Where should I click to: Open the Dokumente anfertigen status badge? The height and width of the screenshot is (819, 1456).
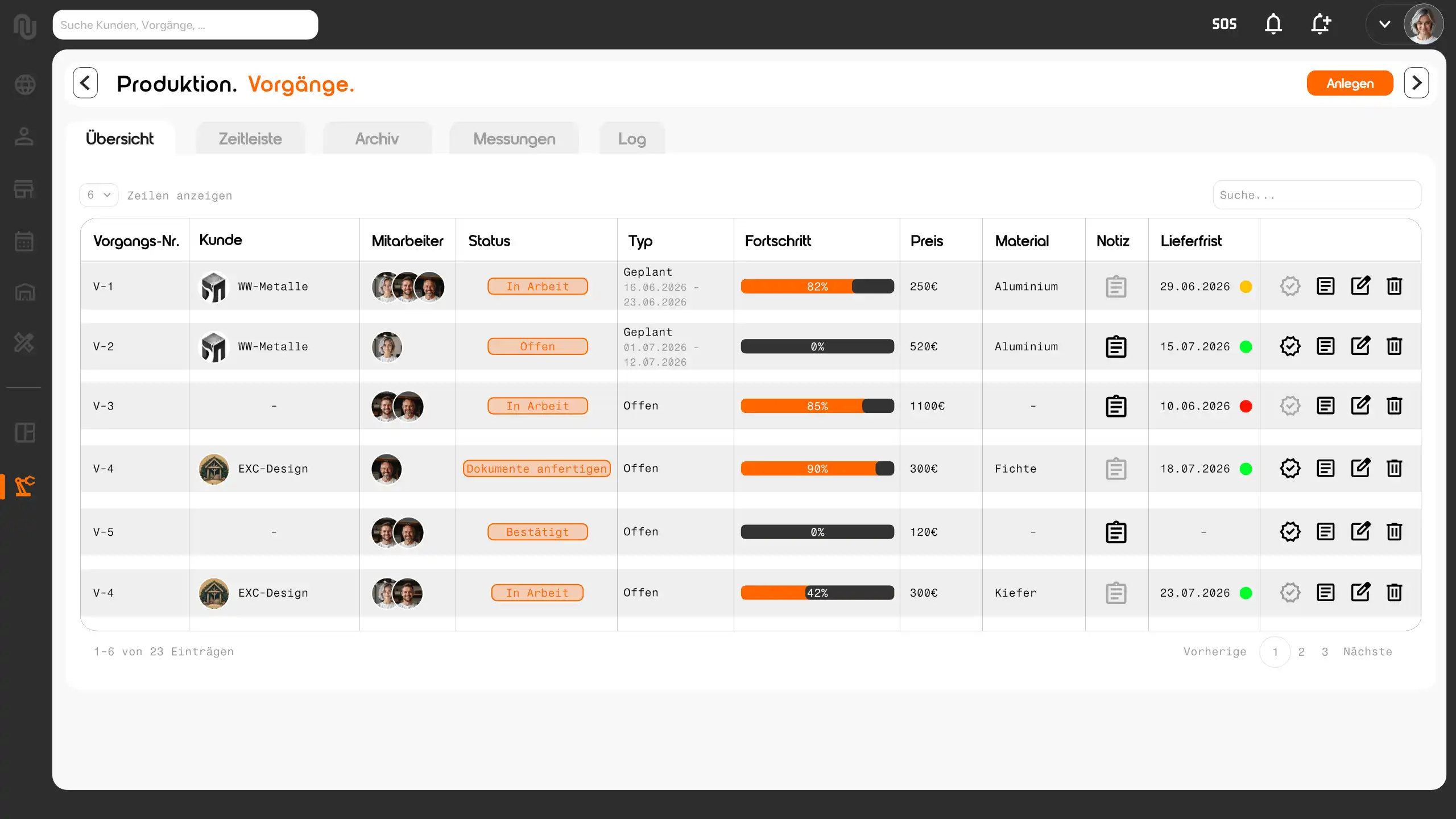(x=537, y=469)
